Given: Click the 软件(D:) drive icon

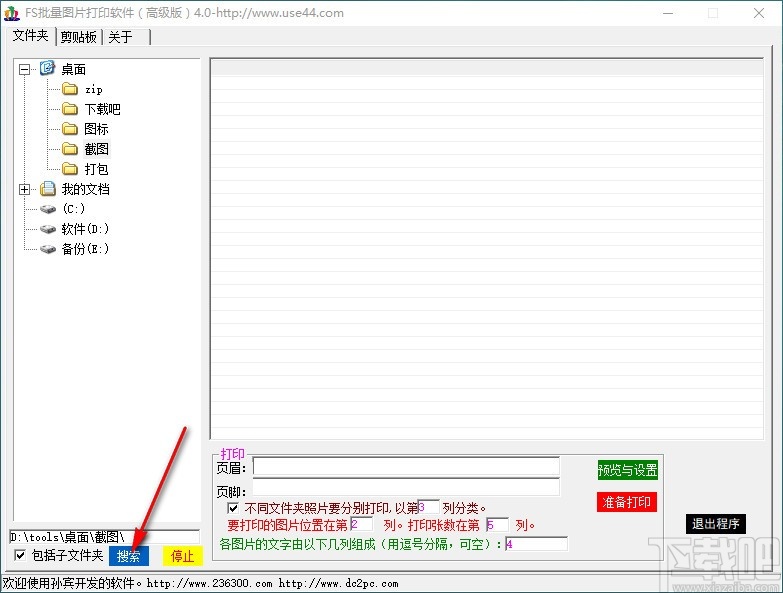Looking at the screenshot, I should tap(48, 229).
